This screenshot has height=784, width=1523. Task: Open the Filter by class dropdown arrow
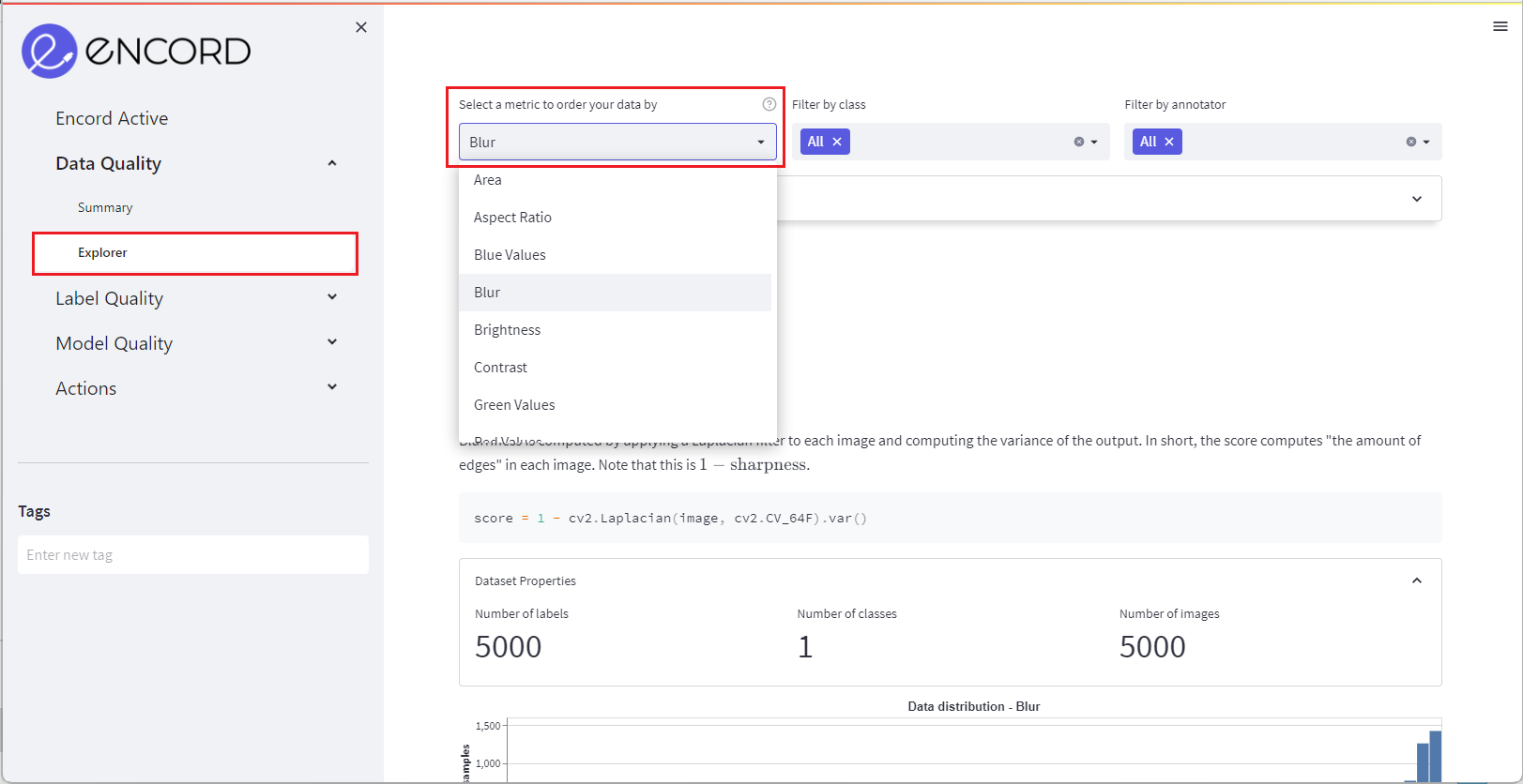1094,143
